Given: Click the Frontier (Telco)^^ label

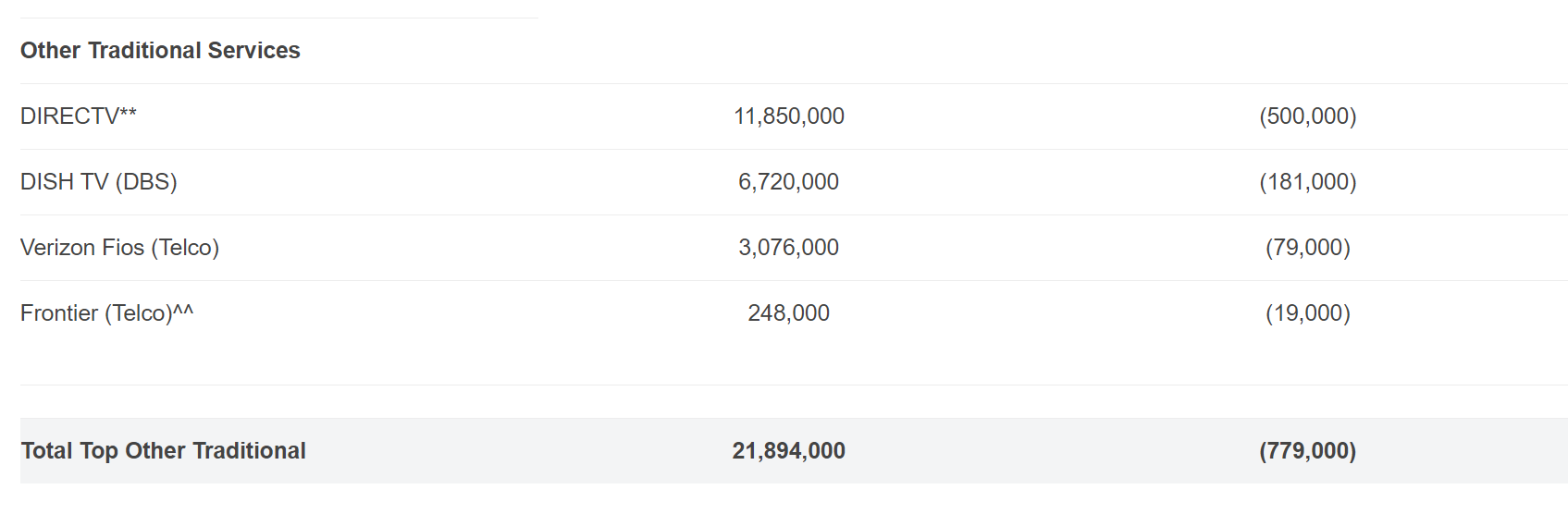Looking at the screenshot, I should click(107, 312).
